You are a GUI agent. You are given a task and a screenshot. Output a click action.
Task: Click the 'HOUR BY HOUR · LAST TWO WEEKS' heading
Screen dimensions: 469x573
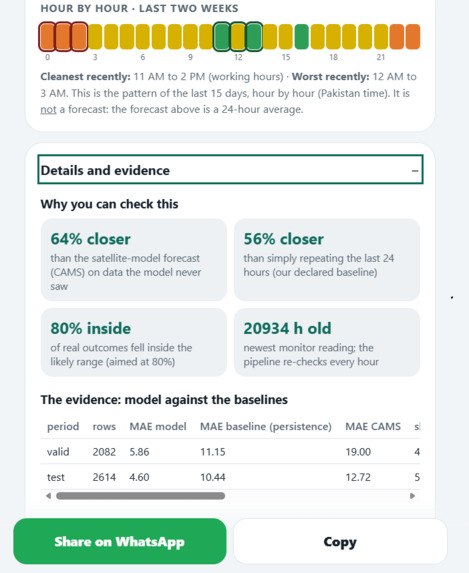(x=139, y=8)
